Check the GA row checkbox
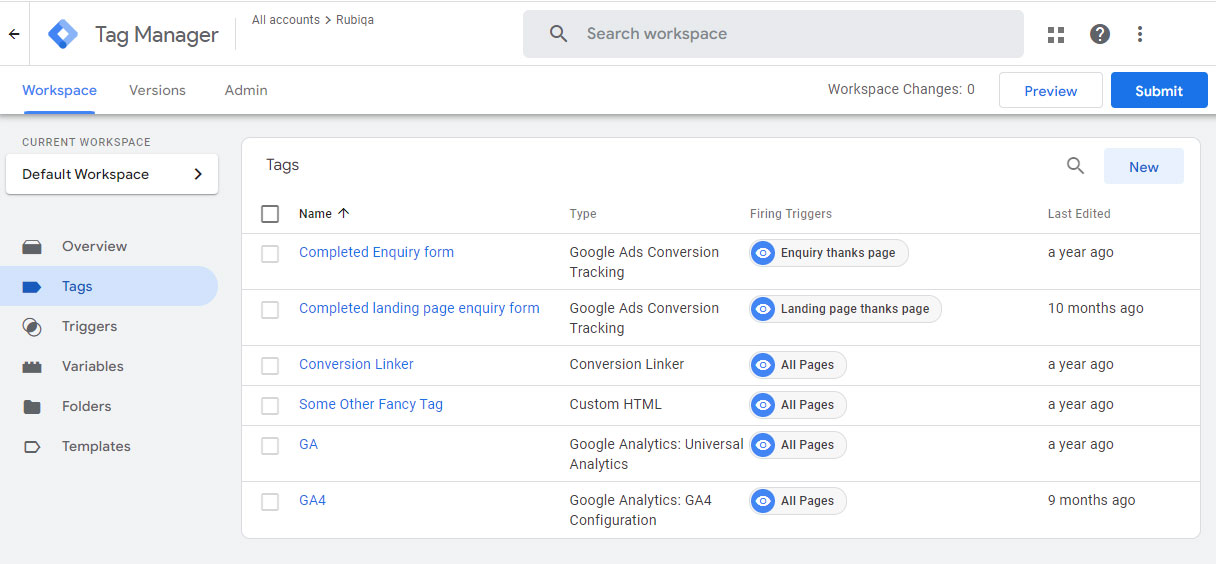 coord(270,446)
